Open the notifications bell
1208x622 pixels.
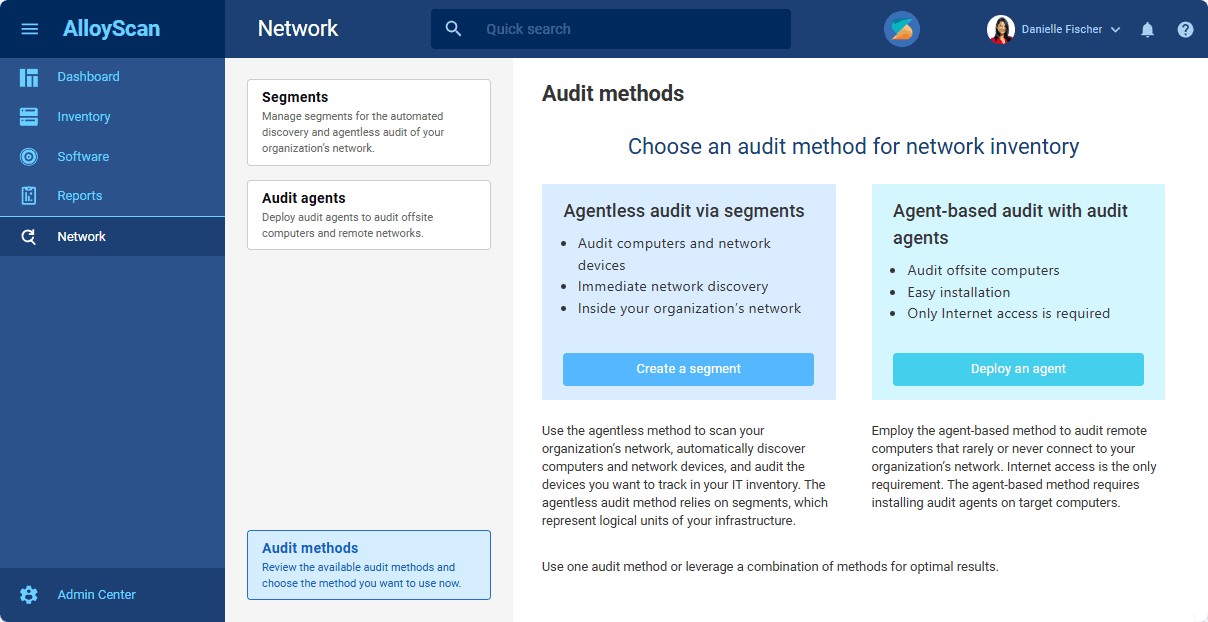pyautogui.click(x=1147, y=30)
